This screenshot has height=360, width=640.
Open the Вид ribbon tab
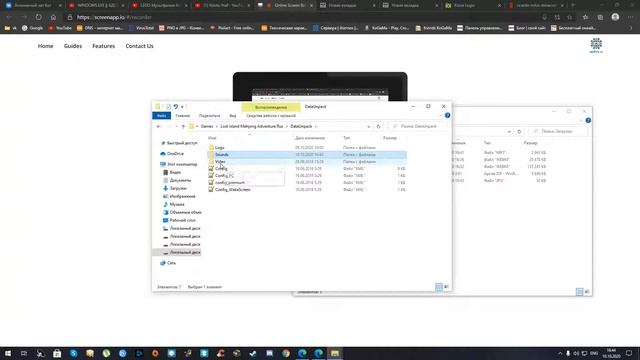[233, 116]
